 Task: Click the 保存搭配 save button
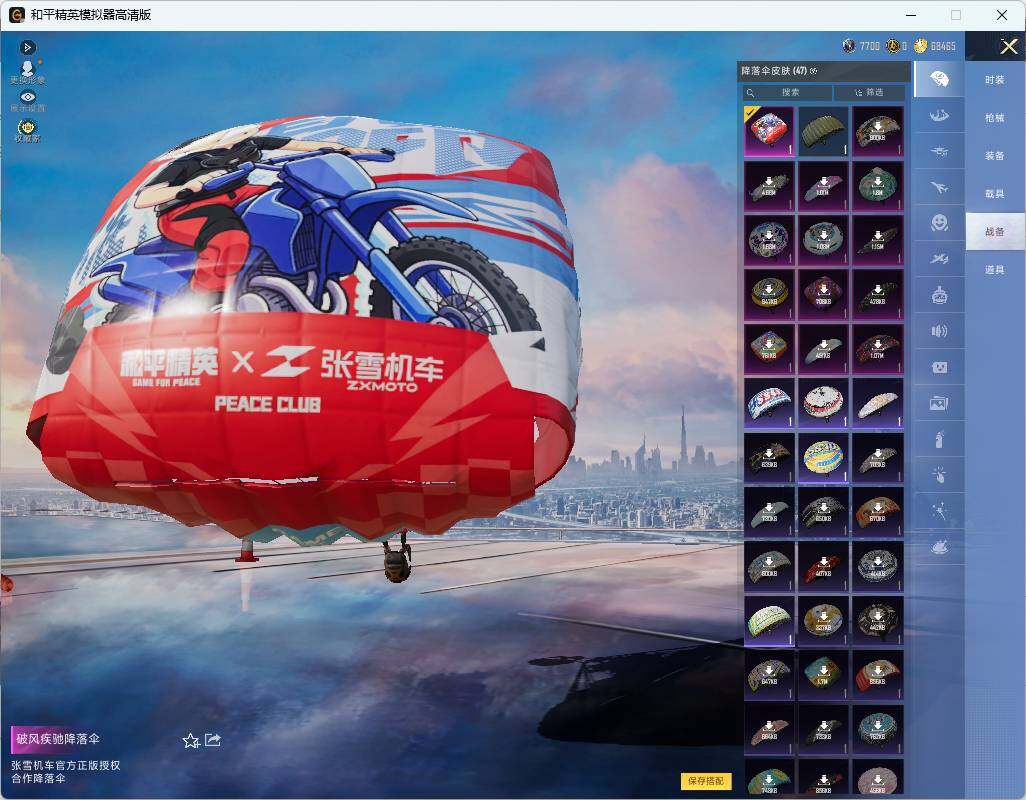click(706, 780)
